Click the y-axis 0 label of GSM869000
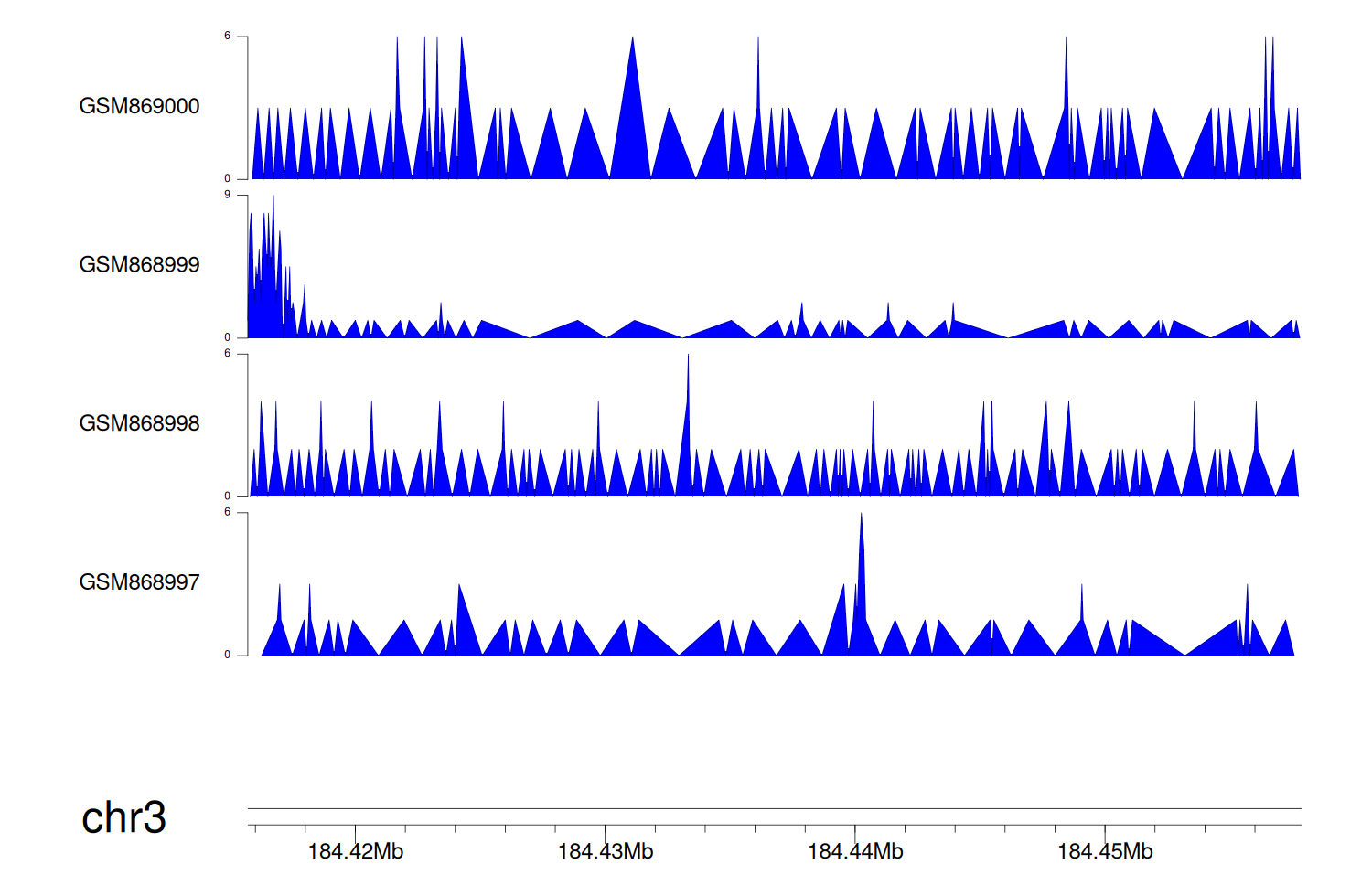Screen dimensions: 1372x896 coord(228,178)
